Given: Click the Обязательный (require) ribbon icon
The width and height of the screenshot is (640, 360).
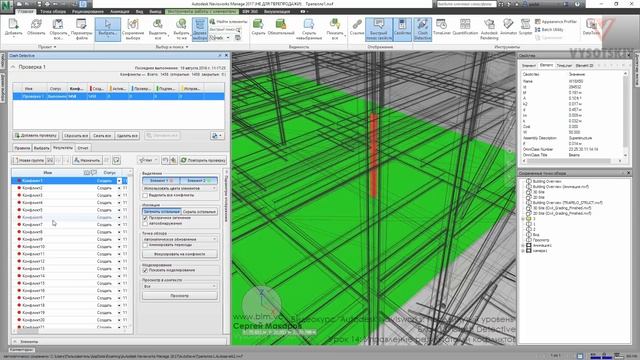Looking at the screenshot, I should 281,24.
